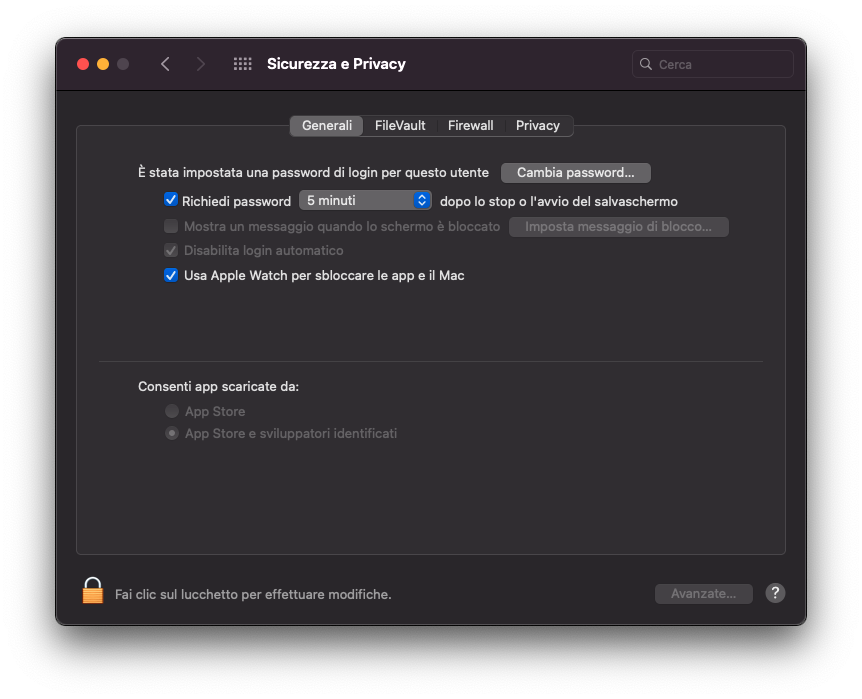Close the window with red button
The width and height of the screenshot is (862, 699).
[83, 64]
